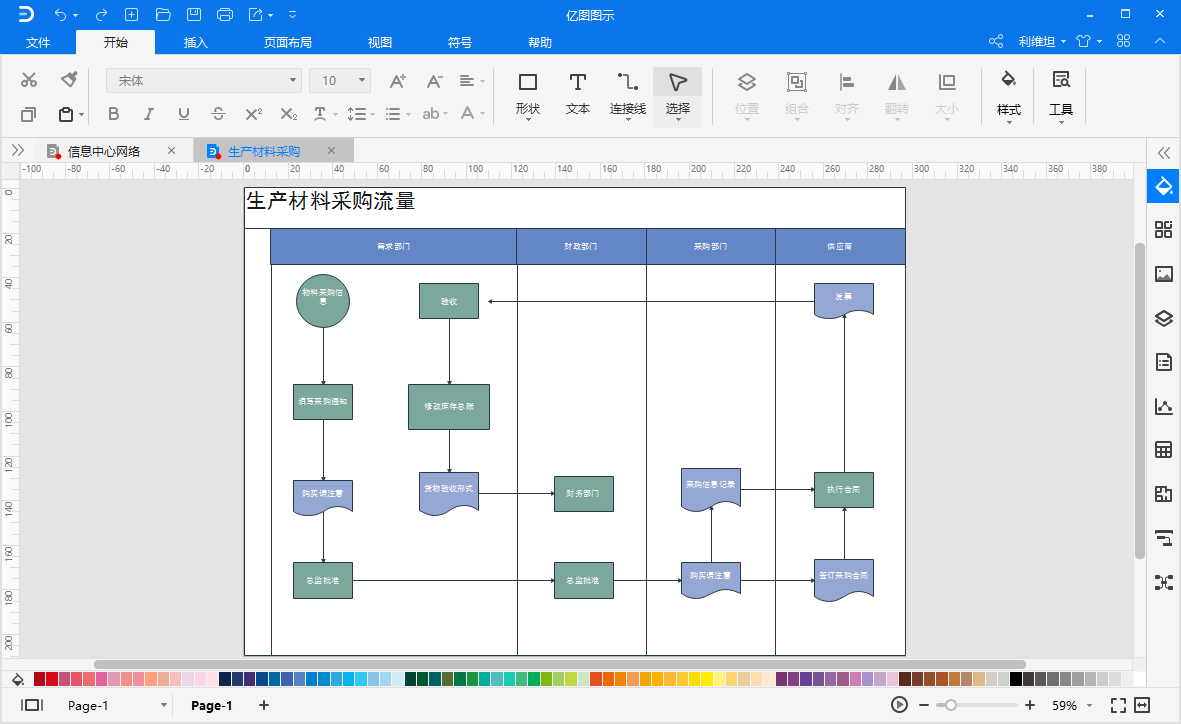Open the table side panel icon
The width and height of the screenshot is (1181, 724).
tap(1164, 451)
